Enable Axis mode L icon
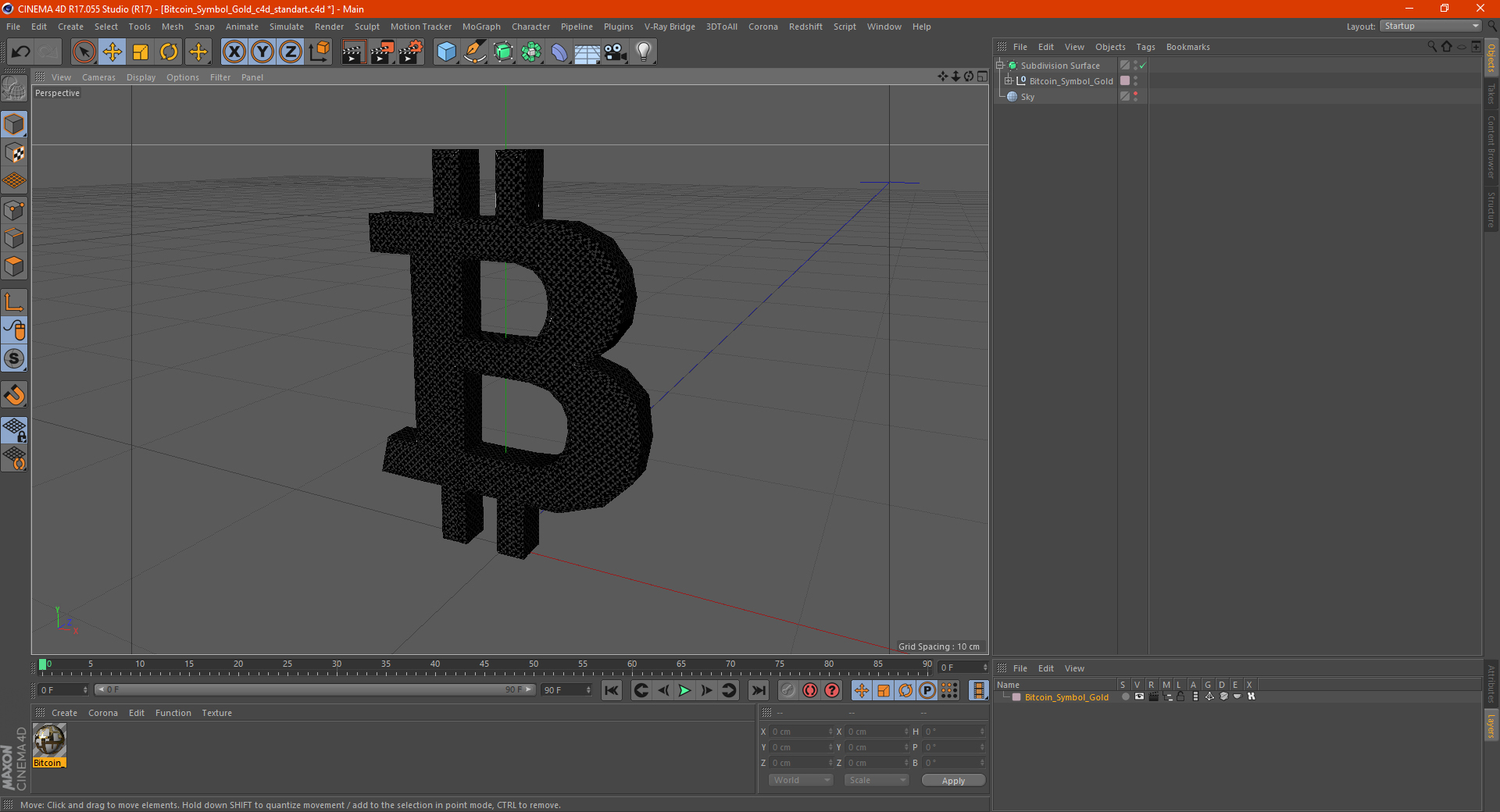 (14, 302)
